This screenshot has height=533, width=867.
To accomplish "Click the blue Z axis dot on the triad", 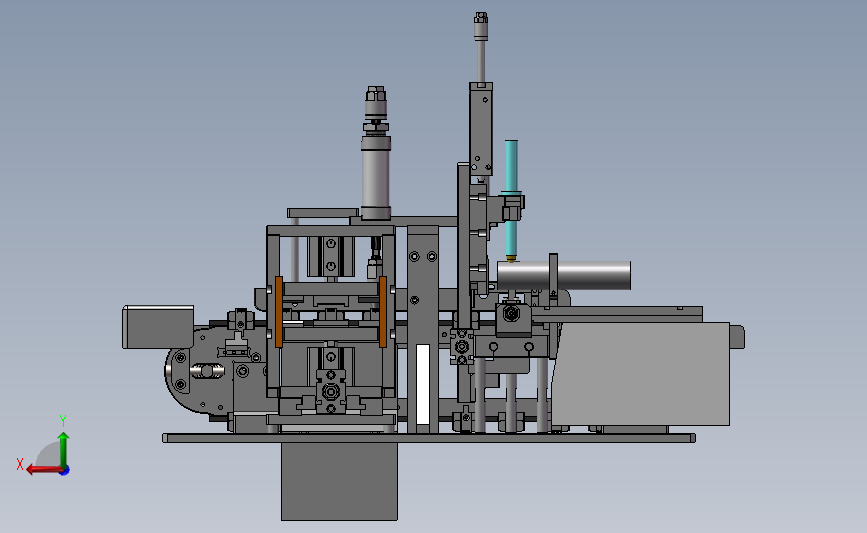I will click(65, 471).
